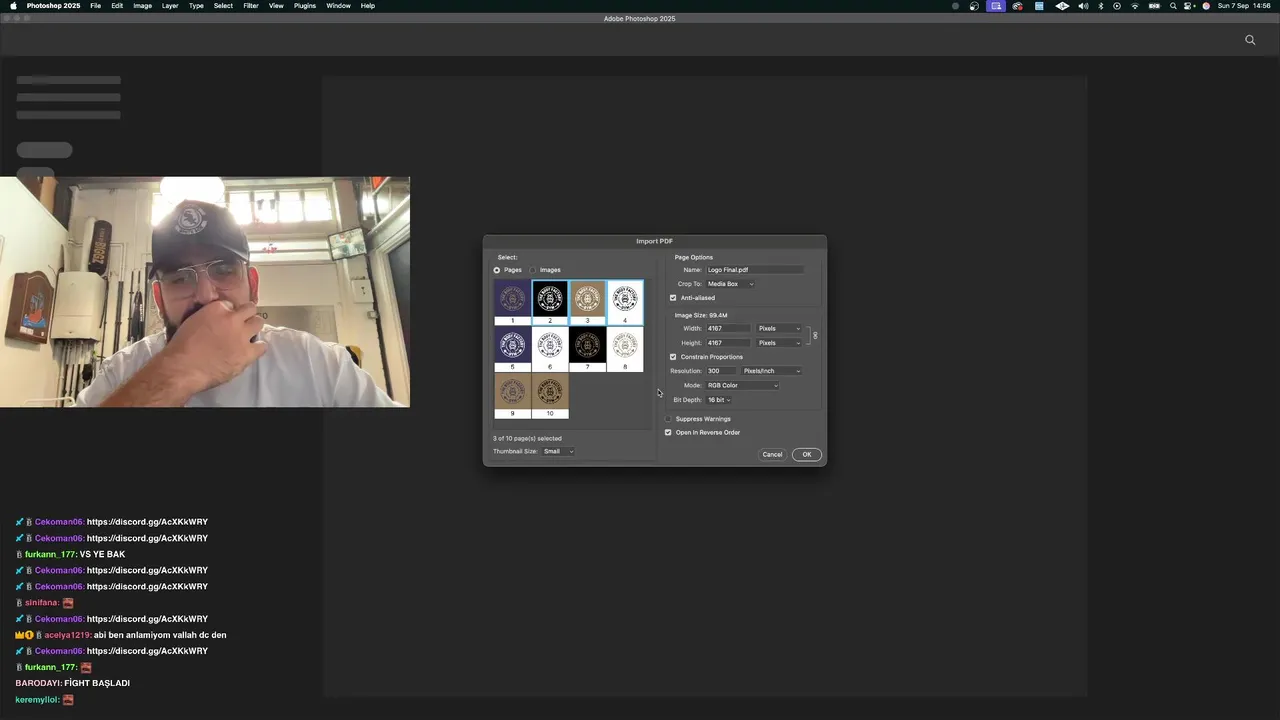Viewport: 1280px width, 720px height.
Task: Click the Siri icon in the menu bar
Action: click(x=1206, y=6)
